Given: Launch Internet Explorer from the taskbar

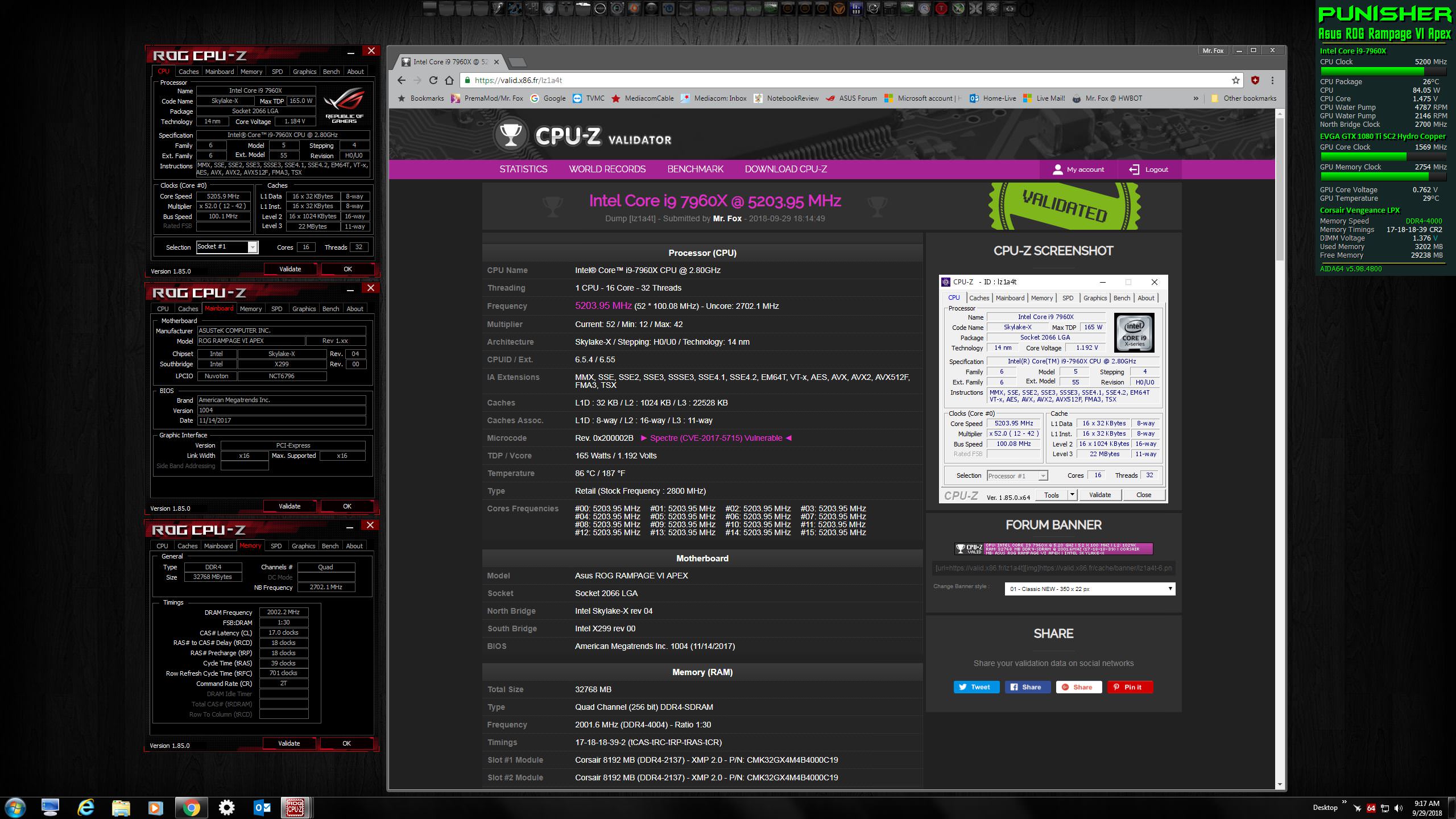Looking at the screenshot, I should (x=86, y=808).
